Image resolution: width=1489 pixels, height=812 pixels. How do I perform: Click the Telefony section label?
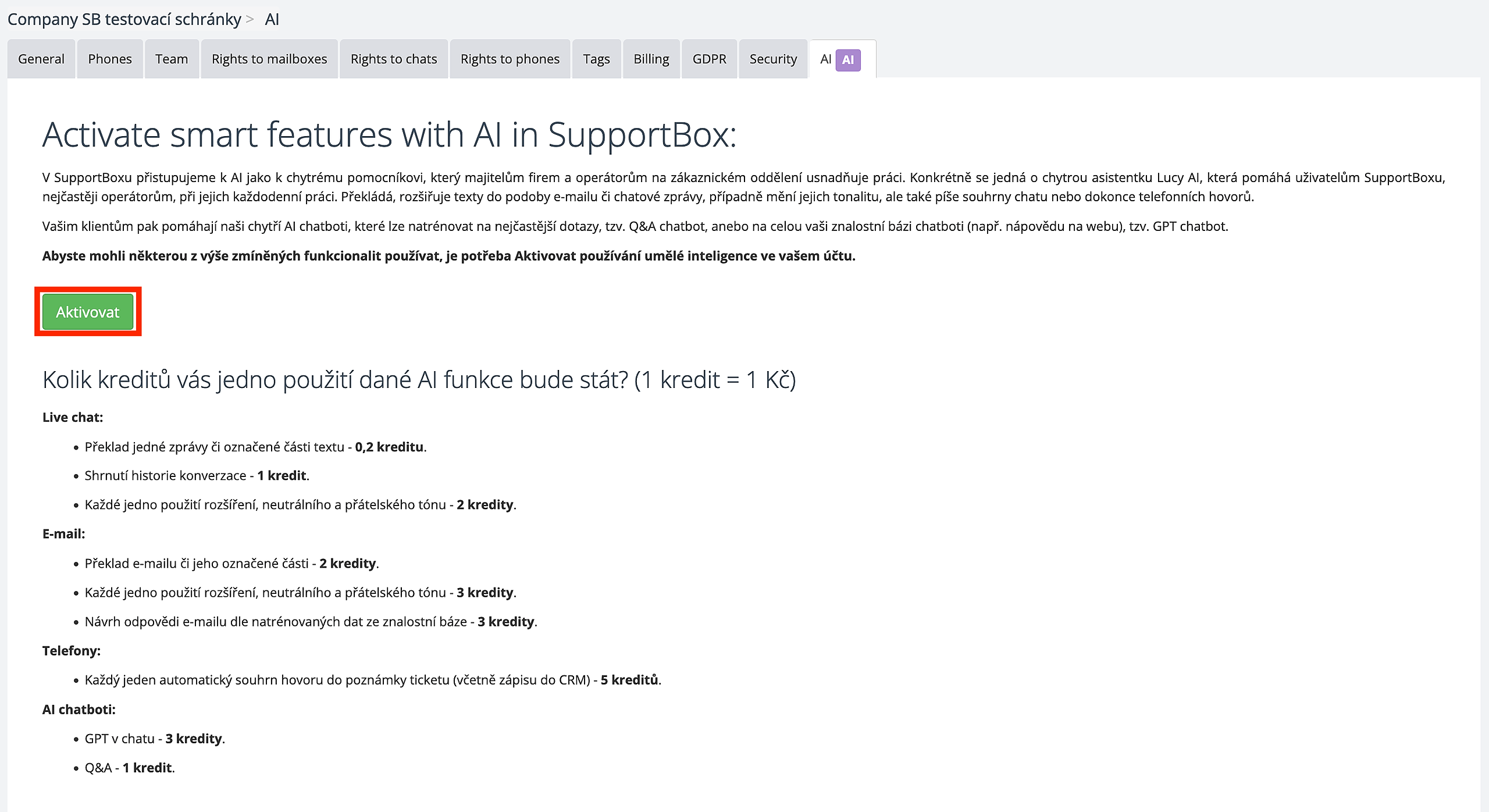(x=71, y=650)
